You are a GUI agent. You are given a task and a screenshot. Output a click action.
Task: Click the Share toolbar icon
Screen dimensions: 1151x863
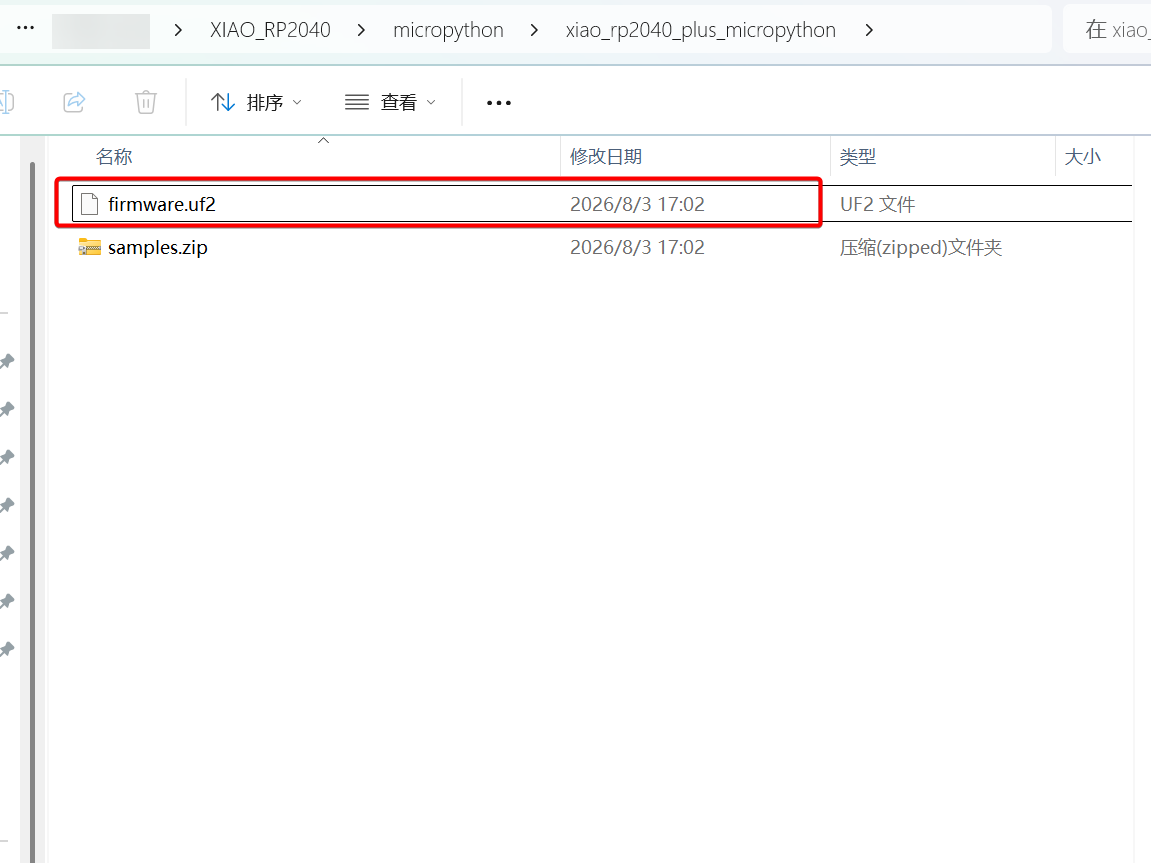coord(74,102)
